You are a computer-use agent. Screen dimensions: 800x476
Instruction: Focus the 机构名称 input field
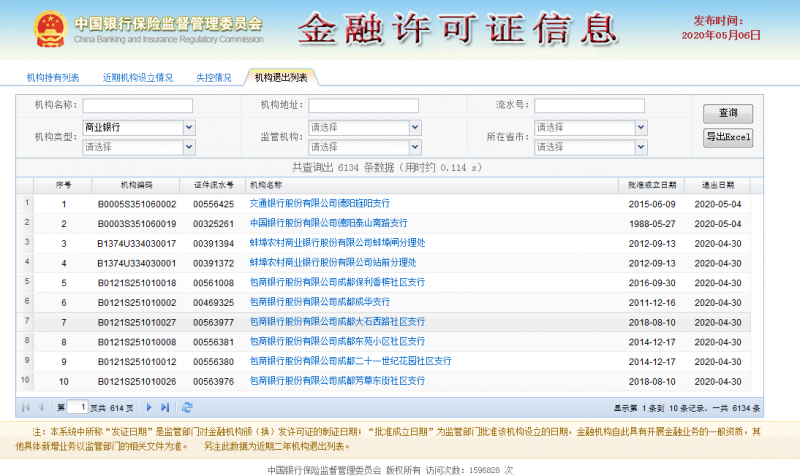point(138,106)
